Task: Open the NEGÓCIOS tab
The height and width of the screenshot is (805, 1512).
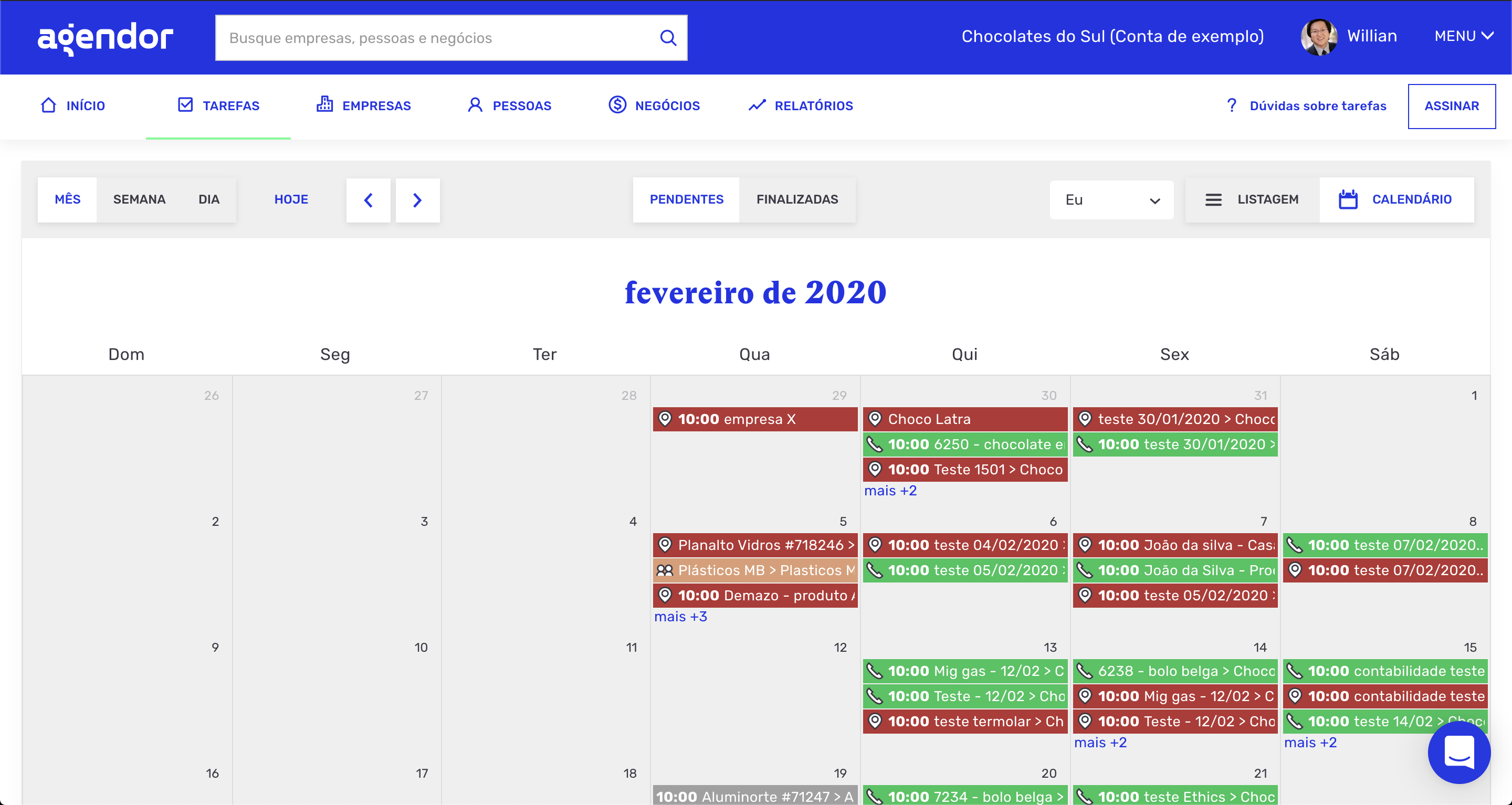Action: click(654, 105)
